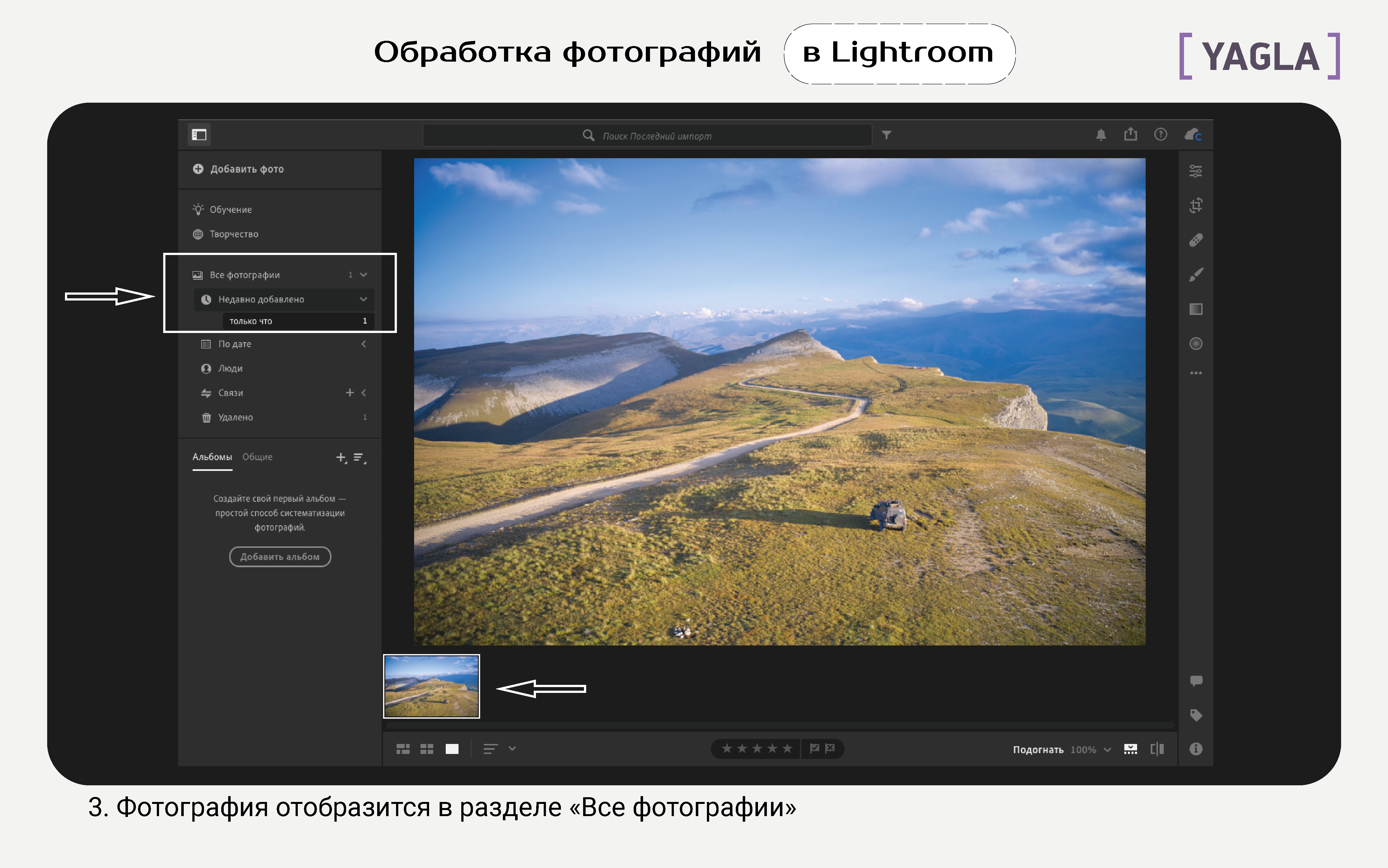The width and height of the screenshot is (1388, 868).
Task: Click the search field 'Поиск Последний импорт'
Action: click(647, 135)
